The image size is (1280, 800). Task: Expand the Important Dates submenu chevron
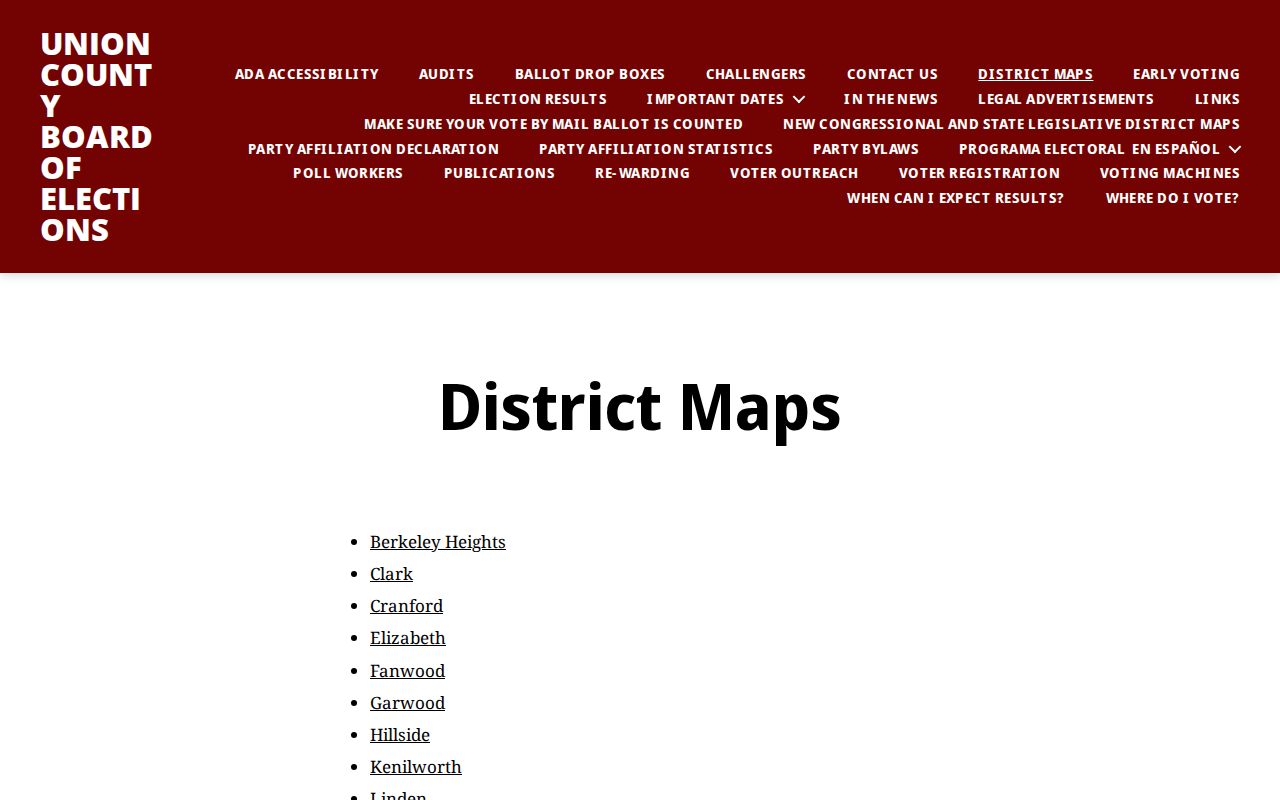click(798, 99)
